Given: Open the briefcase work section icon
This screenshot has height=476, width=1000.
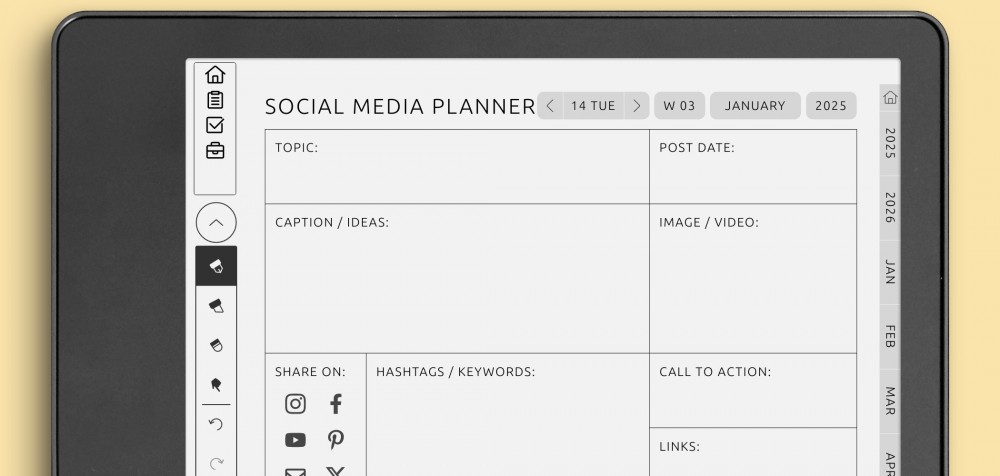Looking at the screenshot, I should tap(215, 151).
